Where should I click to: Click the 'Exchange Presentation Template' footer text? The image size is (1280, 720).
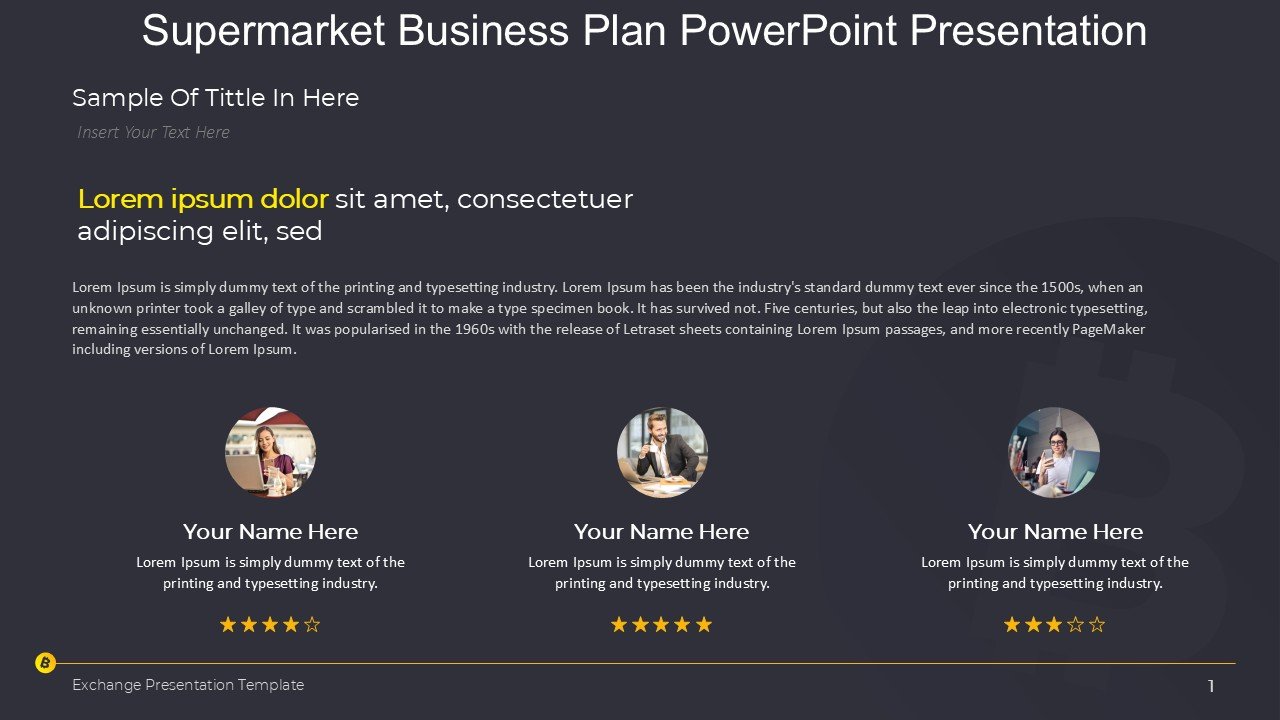pyautogui.click(x=188, y=685)
